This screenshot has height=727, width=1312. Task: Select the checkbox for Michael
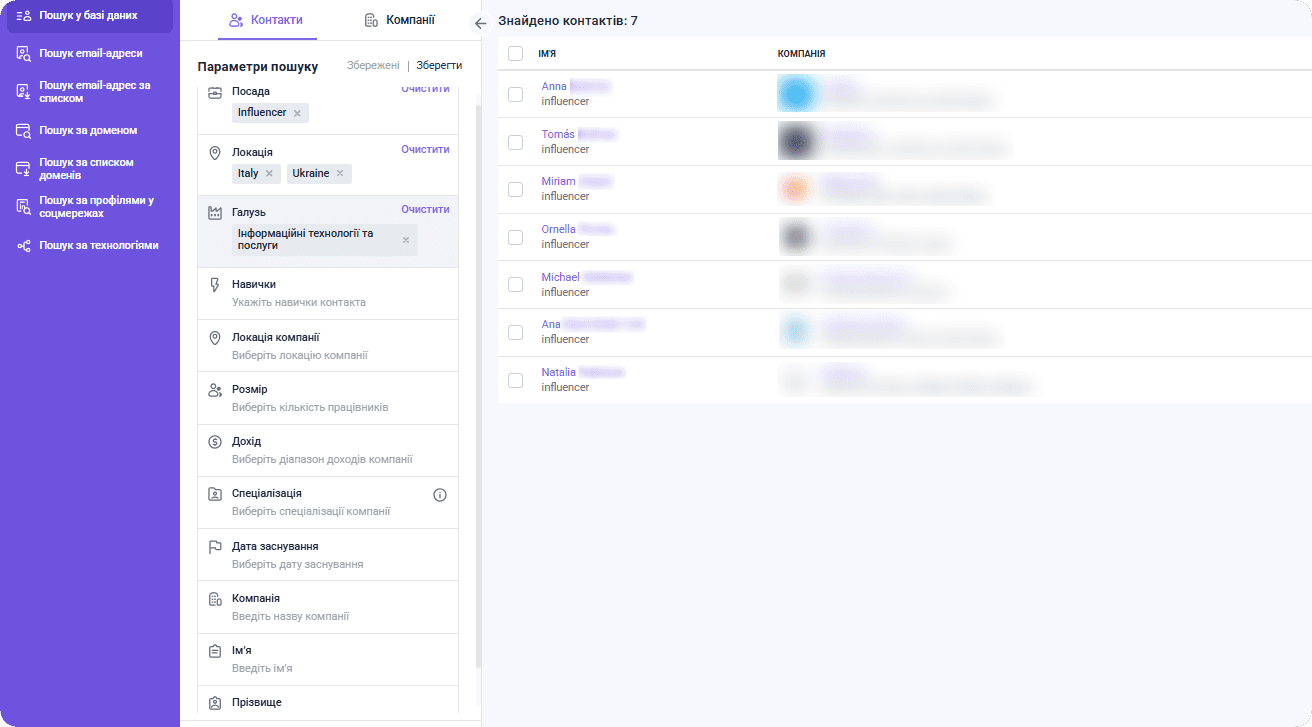click(x=515, y=285)
